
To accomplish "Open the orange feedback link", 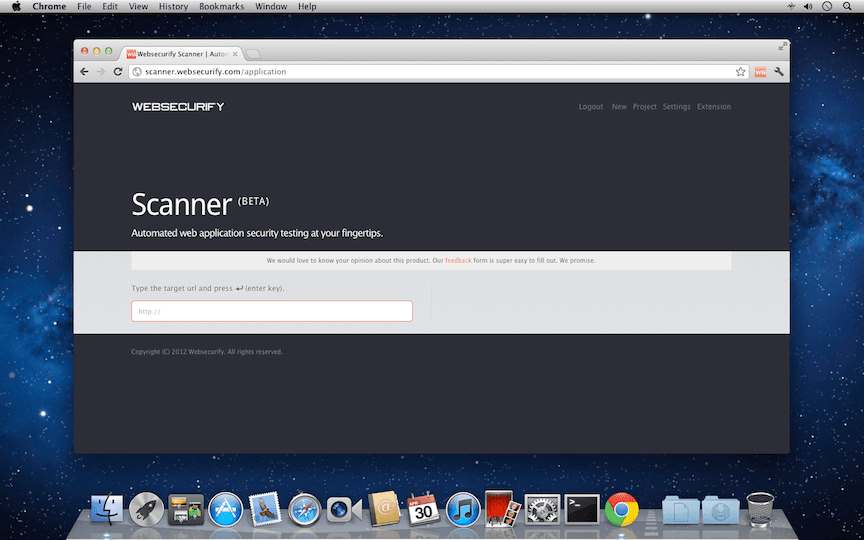I will (458, 261).
